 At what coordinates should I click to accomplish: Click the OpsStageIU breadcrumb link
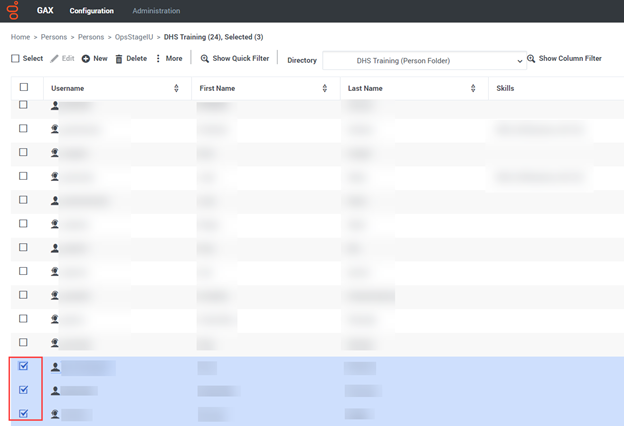pos(136,37)
